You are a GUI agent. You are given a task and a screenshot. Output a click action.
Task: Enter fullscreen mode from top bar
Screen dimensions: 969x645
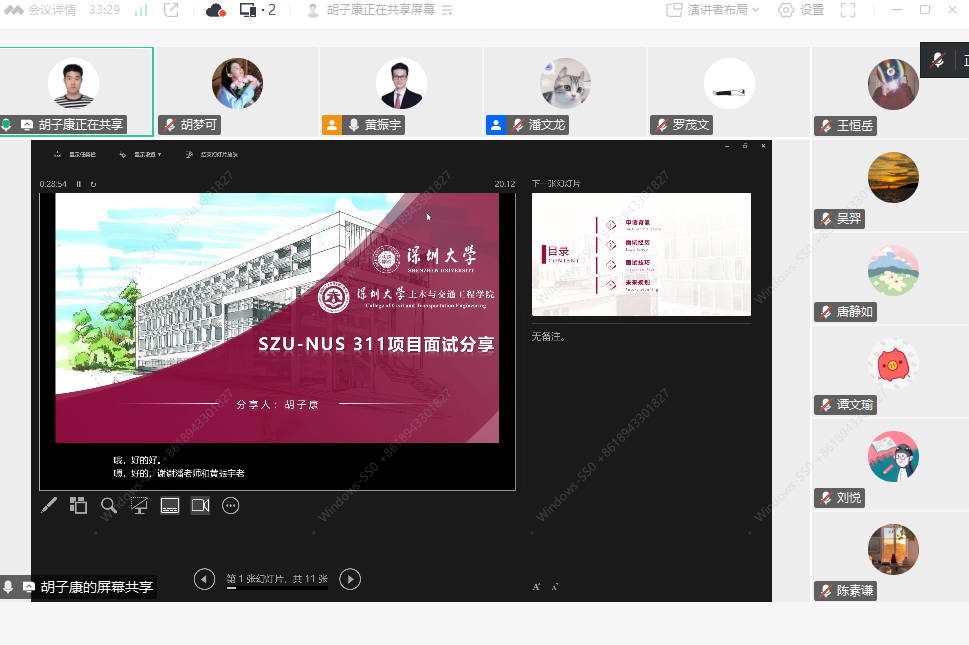coord(848,10)
